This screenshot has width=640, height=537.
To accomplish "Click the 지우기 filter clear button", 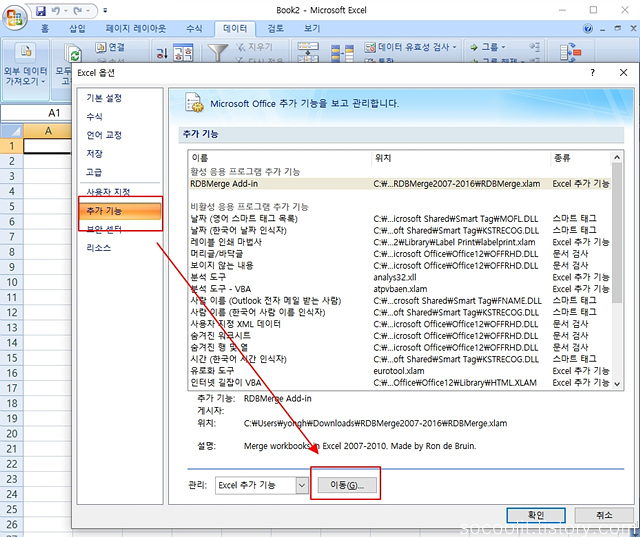I will pyautogui.click(x=254, y=47).
